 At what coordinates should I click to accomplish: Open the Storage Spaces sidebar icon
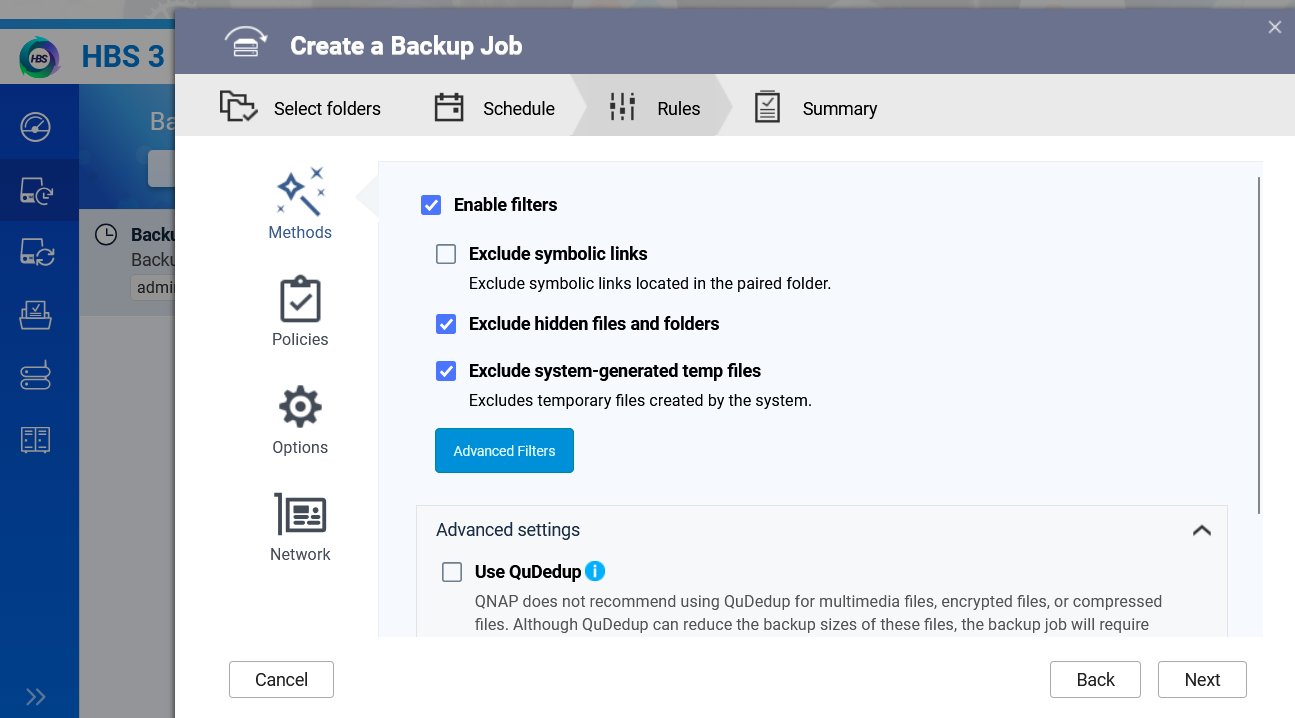[36, 377]
